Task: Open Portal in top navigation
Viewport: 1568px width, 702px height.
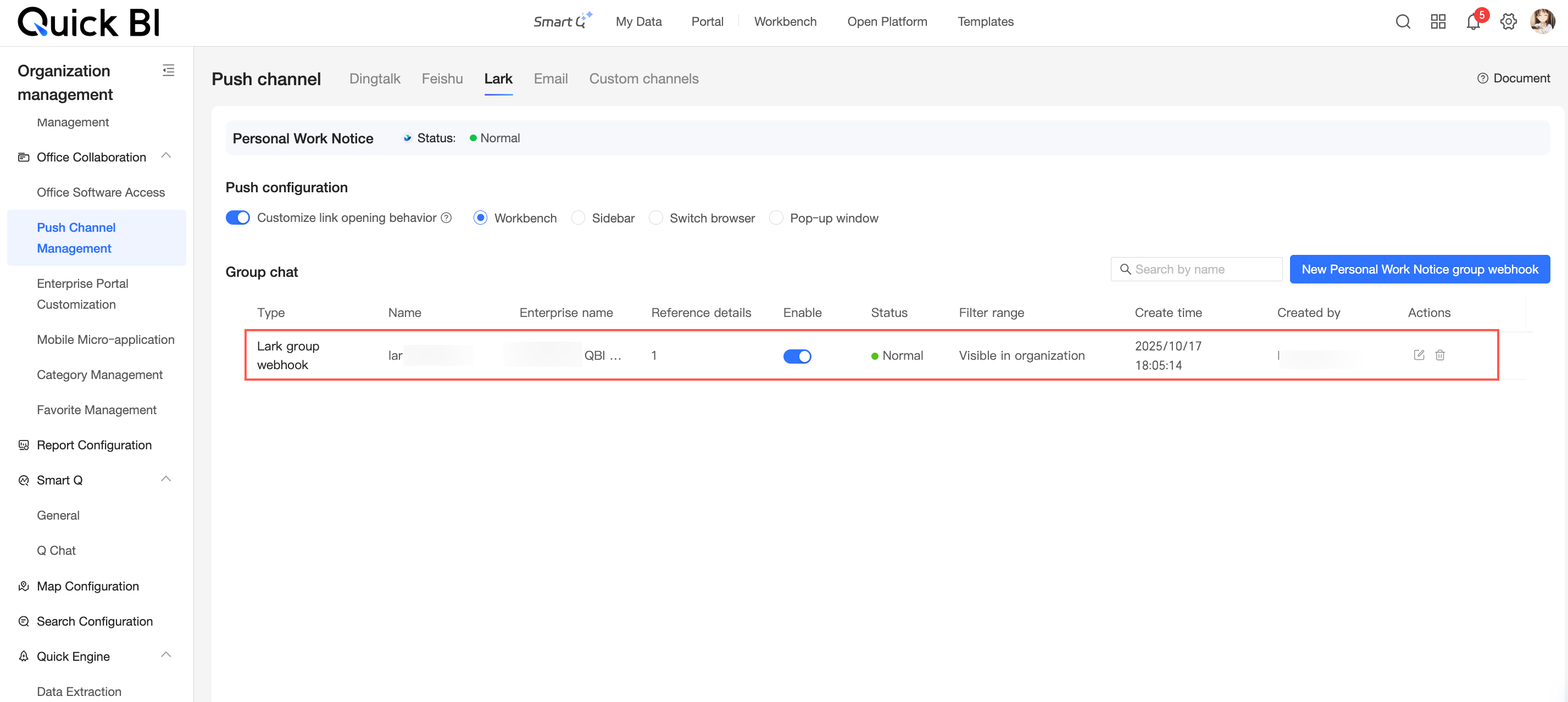Action: click(707, 22)
